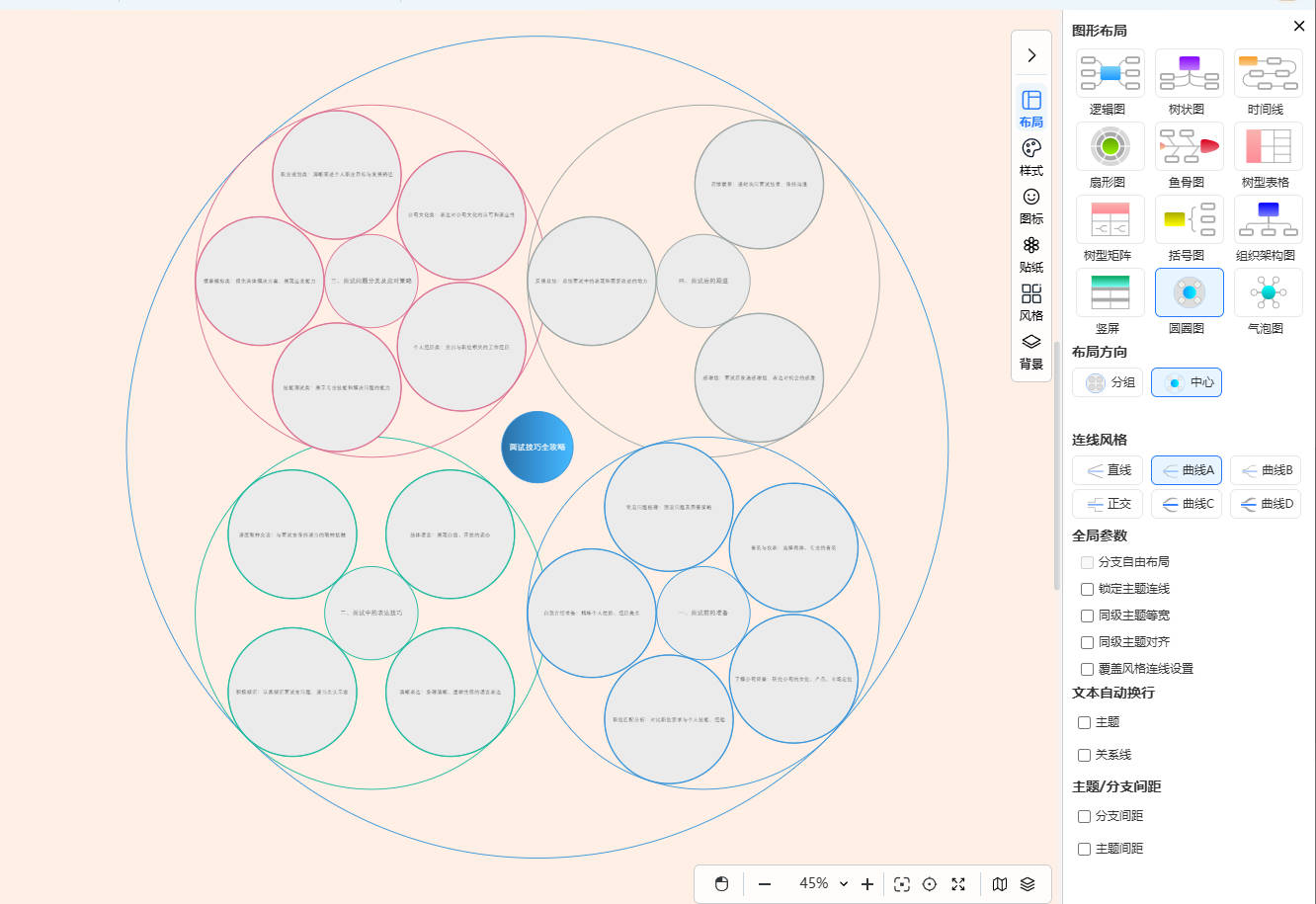The image size is (1316, 904).
Task: Open the 贴纸 stickers panel
Action: (x=1030, y=253)
